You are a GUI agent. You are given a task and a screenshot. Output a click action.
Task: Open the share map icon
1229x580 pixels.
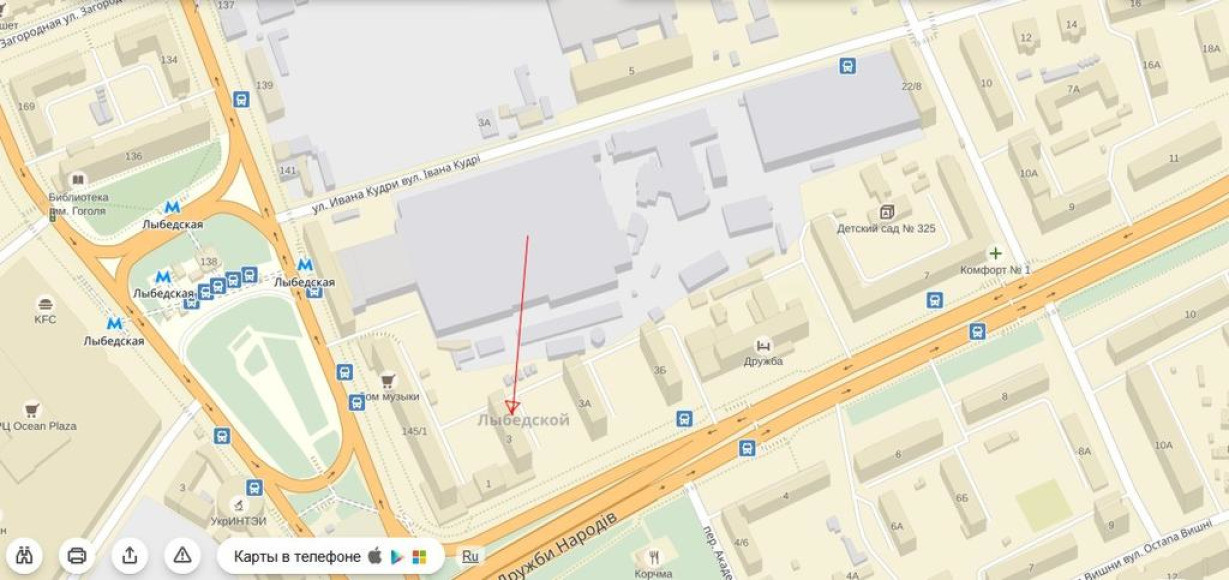(x=130, y=555)
